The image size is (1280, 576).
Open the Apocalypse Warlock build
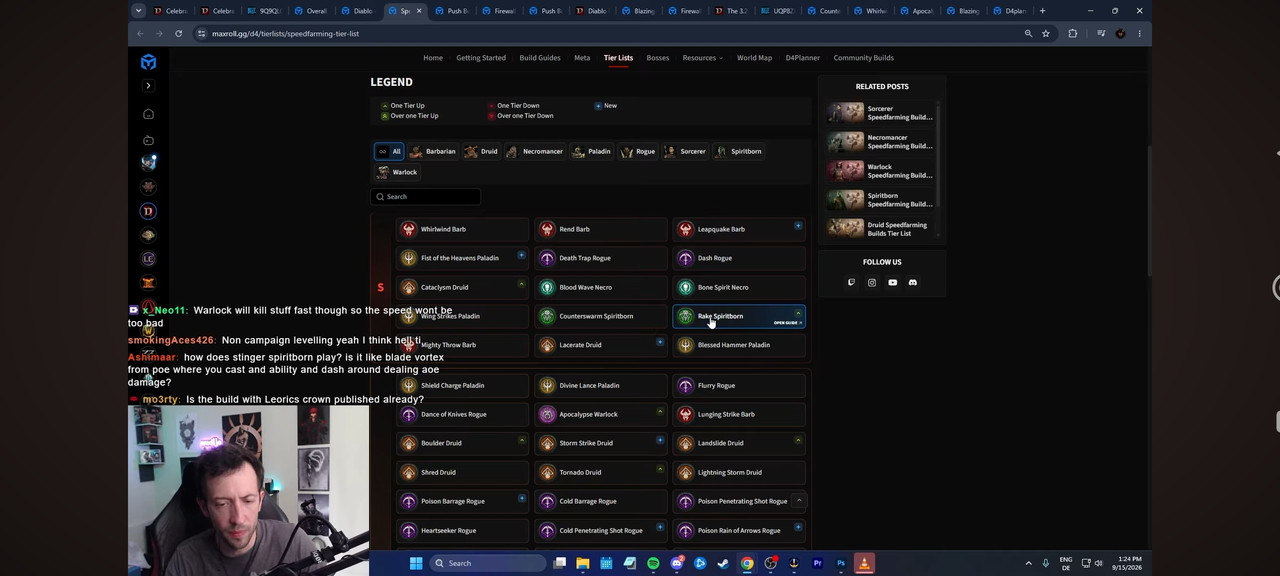click(x=601, y=414)
